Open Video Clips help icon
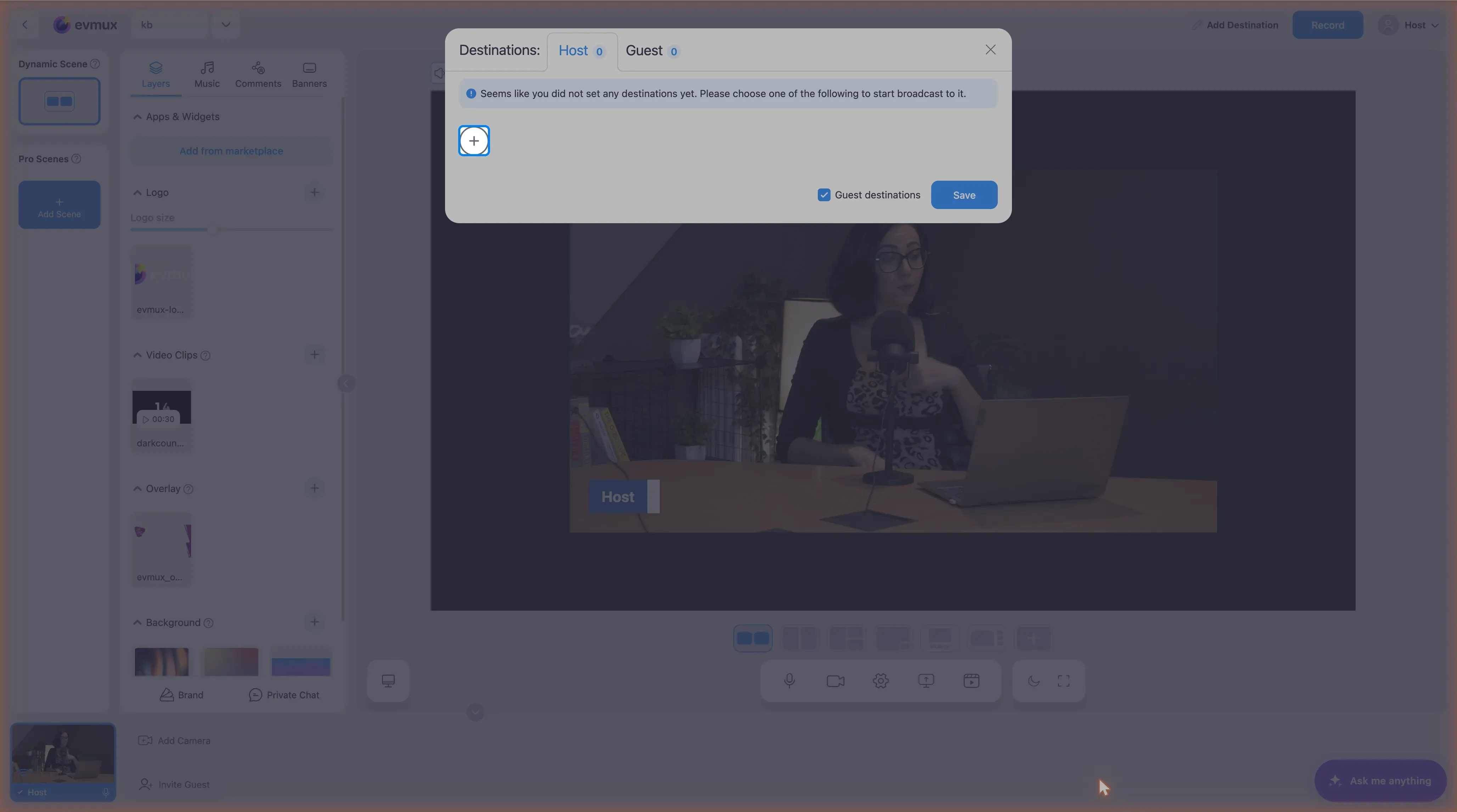This screenshot has width=1457, height=812. tap(206, 355)
